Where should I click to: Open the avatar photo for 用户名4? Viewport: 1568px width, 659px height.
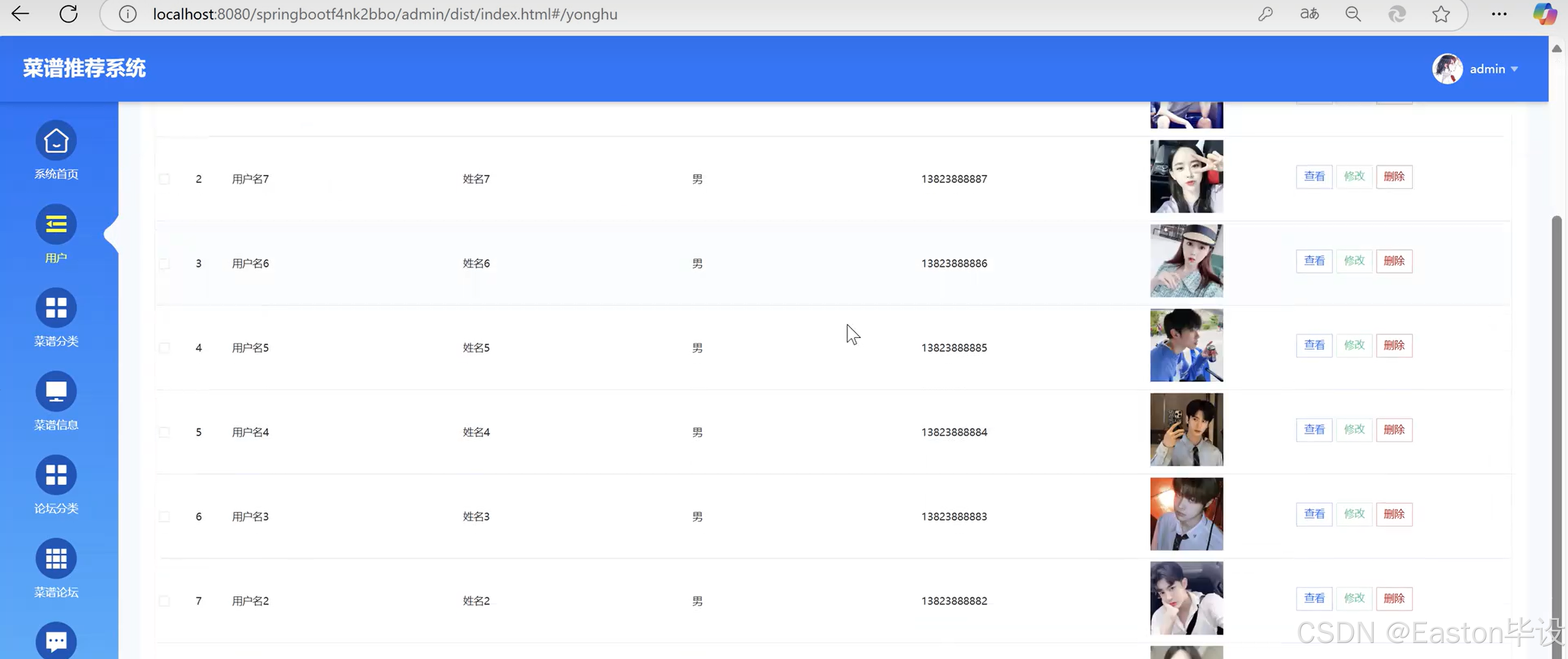tap(1186, 430)
